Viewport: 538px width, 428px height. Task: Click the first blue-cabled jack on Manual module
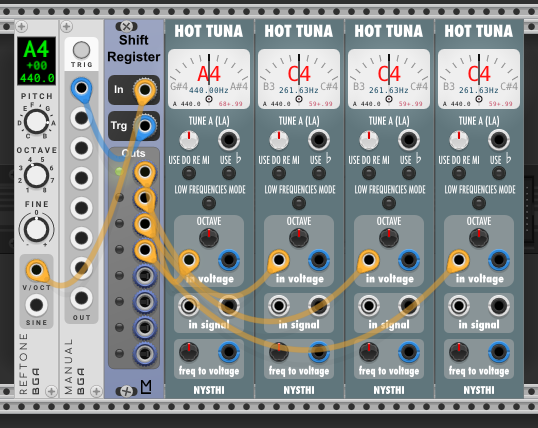click(81, 88)
